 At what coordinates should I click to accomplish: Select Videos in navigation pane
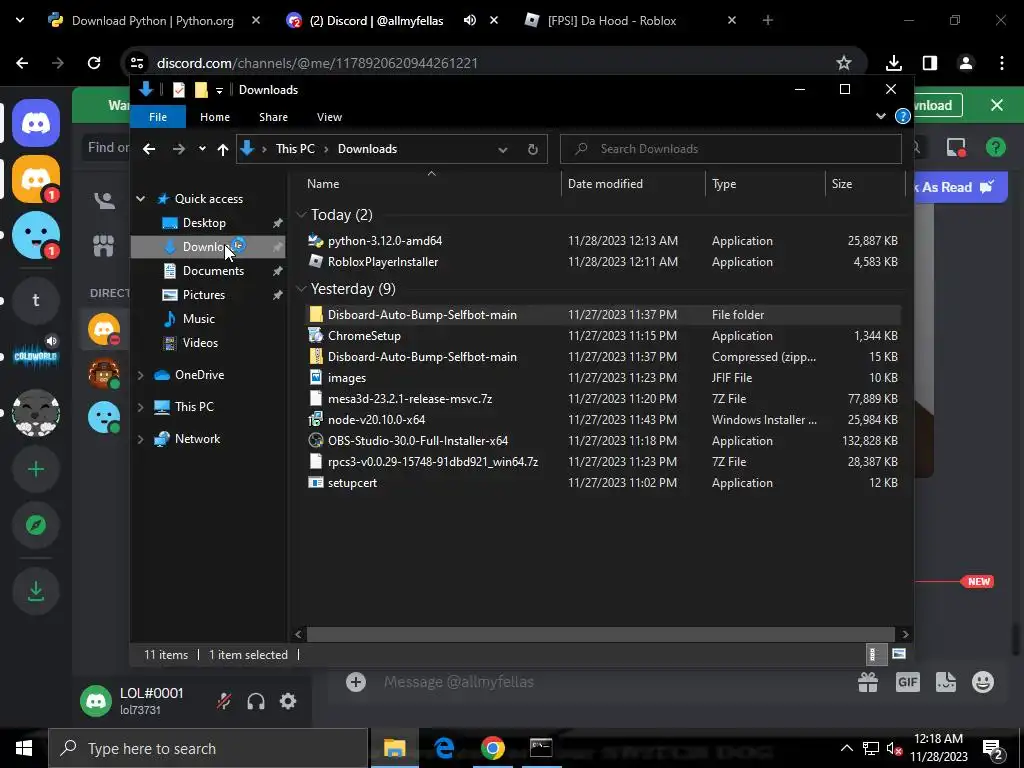pyautogui.click(x=200, y=342)
